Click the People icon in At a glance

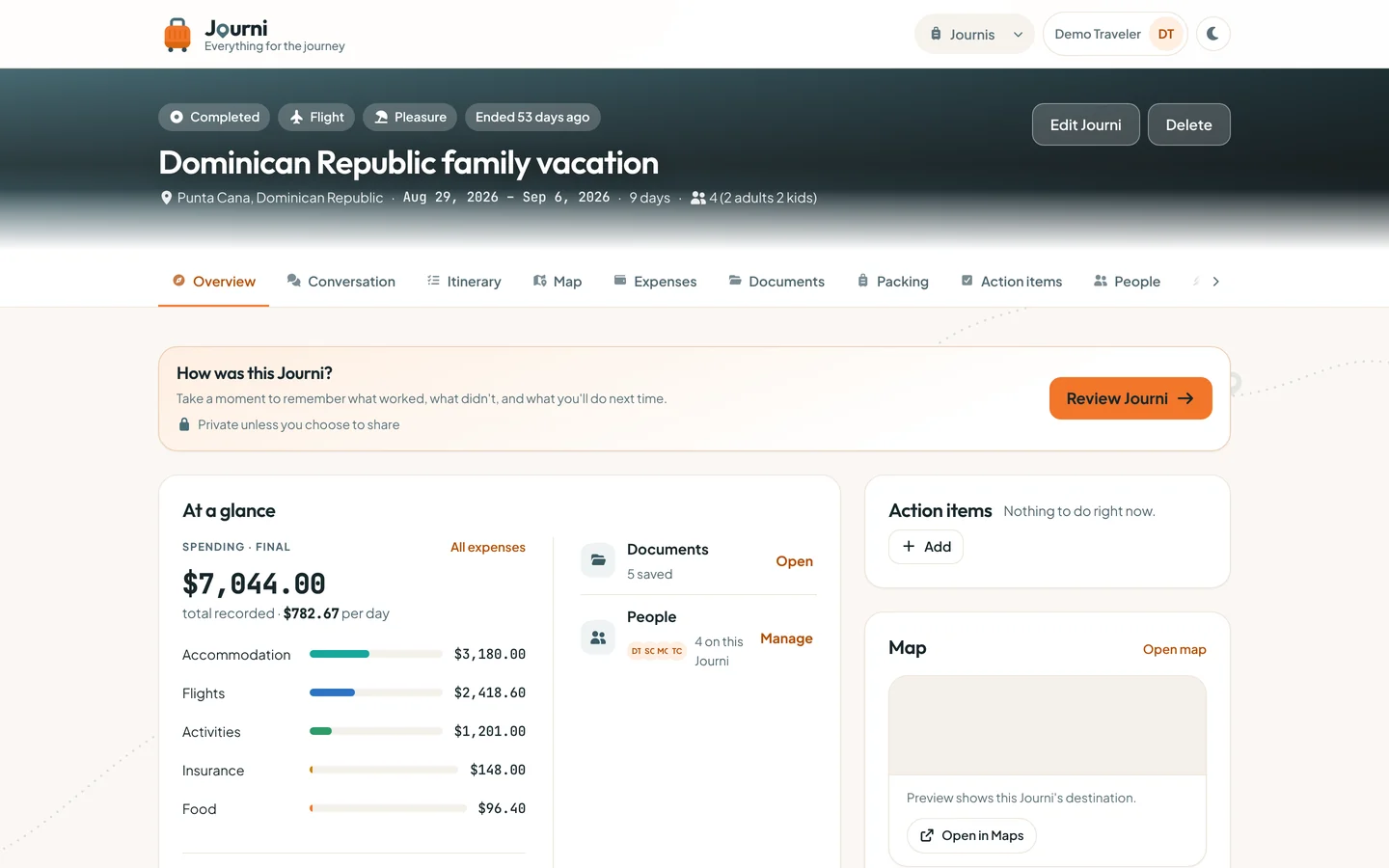tap(598, 637)
